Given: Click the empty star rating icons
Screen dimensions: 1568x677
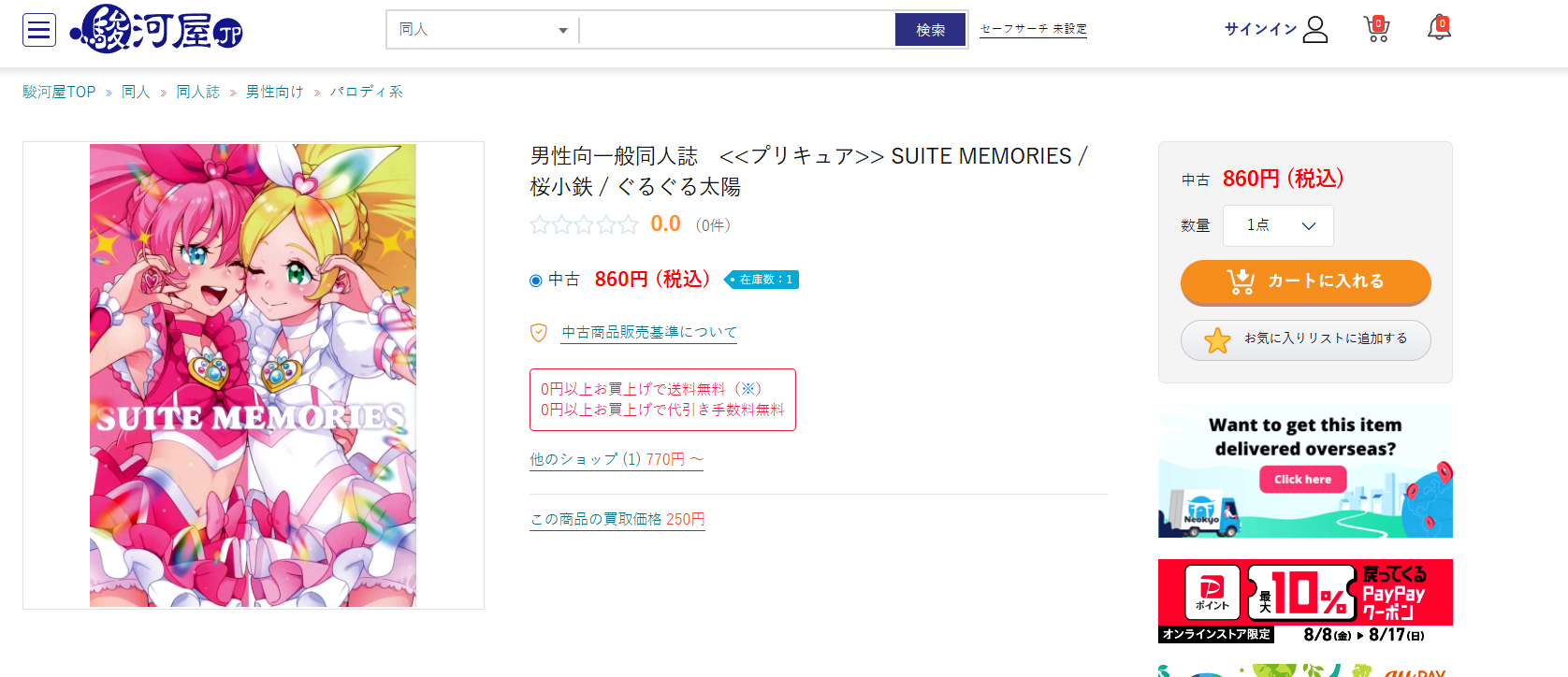Looking at the screenshot, I should point(584,224).
